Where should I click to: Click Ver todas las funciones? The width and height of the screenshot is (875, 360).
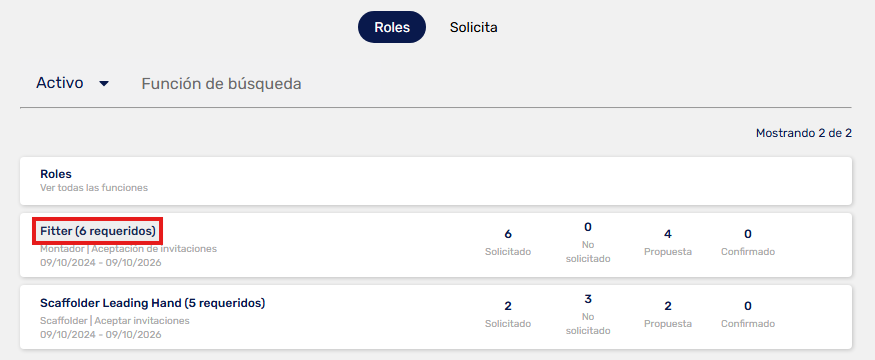coord(94,188)
